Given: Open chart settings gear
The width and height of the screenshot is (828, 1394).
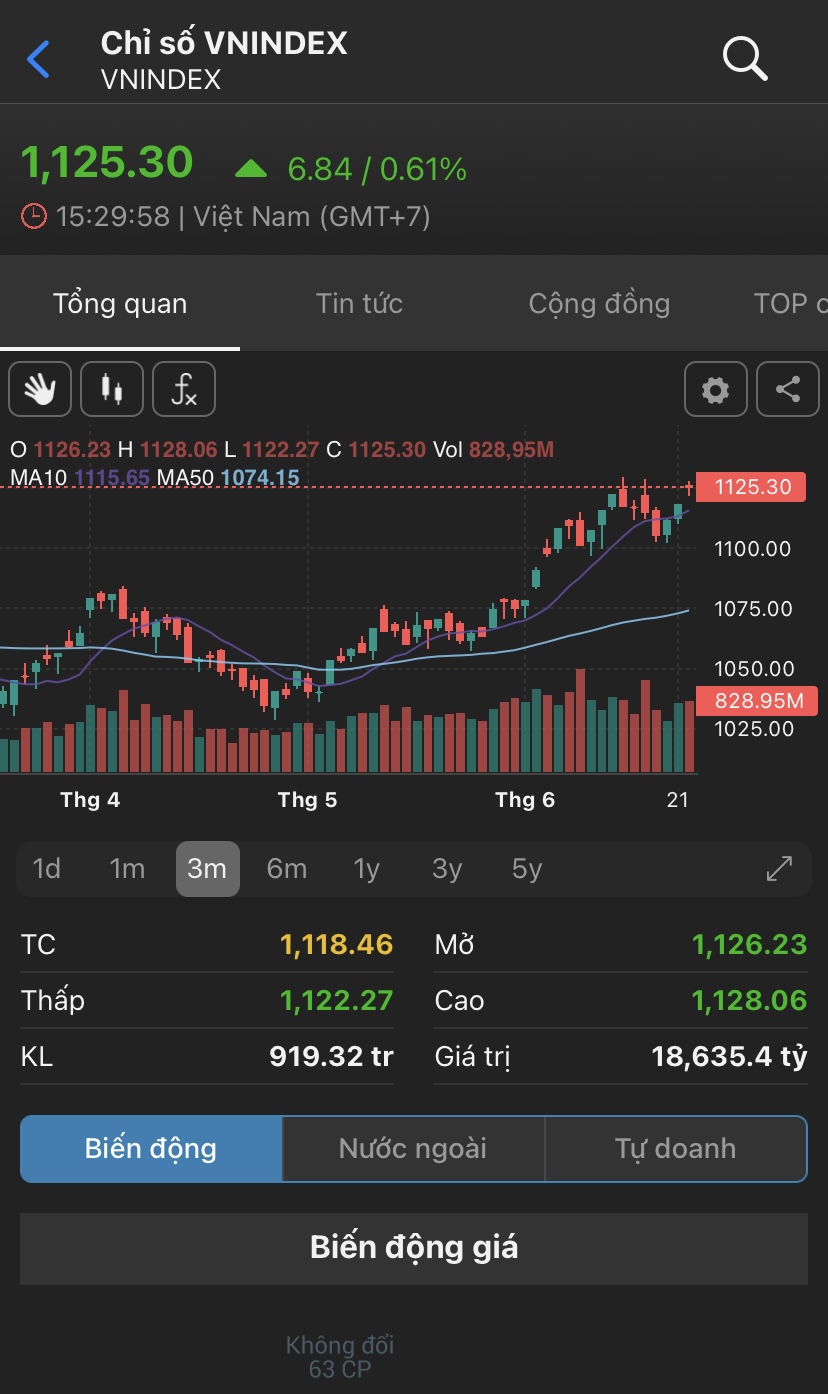Looking at the screenshot, I should [x=716, y=389].
